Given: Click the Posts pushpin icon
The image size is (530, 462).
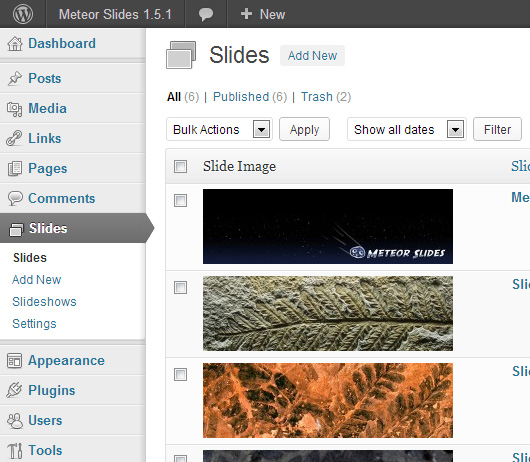Looking at the screenshot, I should (15, 78).
